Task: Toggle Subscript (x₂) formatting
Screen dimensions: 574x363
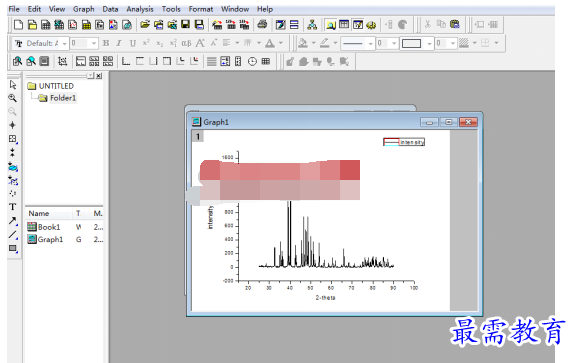Action: [x=160, y=43]
